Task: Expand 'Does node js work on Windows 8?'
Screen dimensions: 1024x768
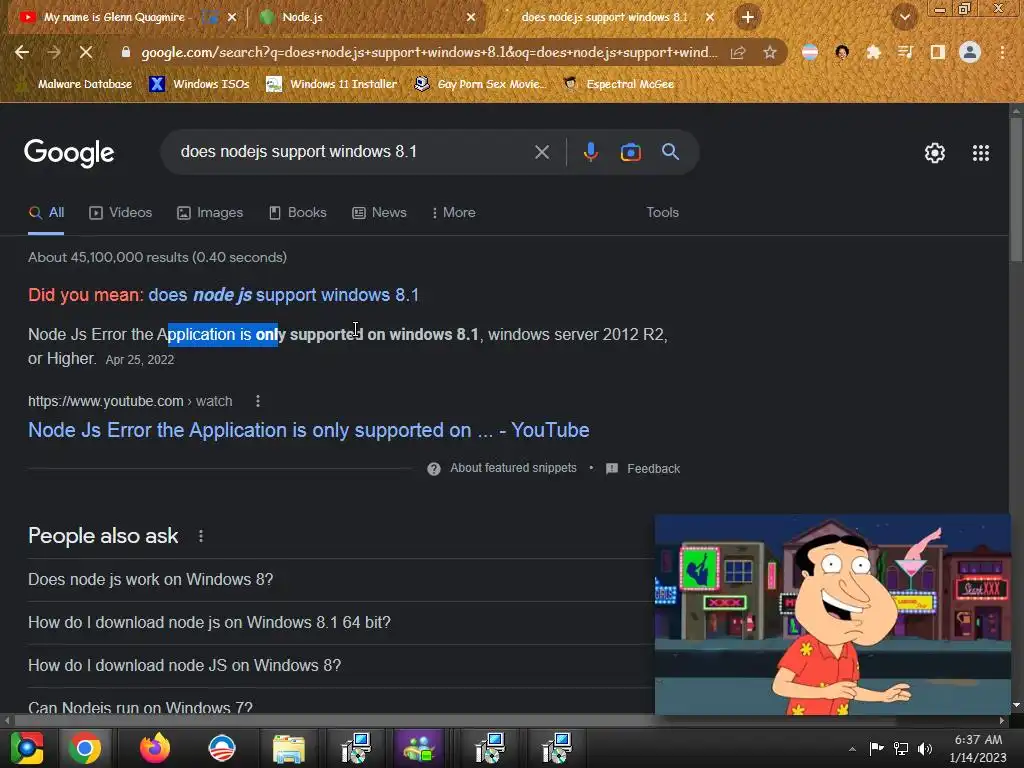Action: pos(340,580)
